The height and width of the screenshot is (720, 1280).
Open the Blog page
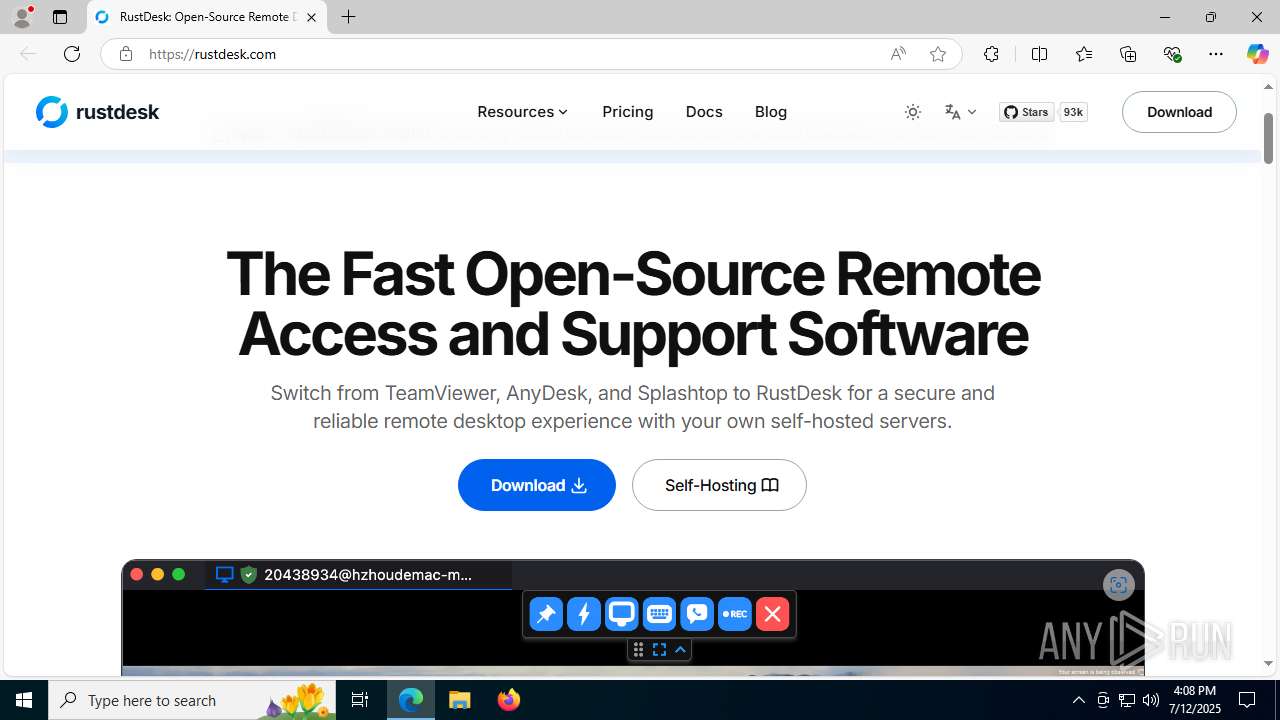[771, 112]
